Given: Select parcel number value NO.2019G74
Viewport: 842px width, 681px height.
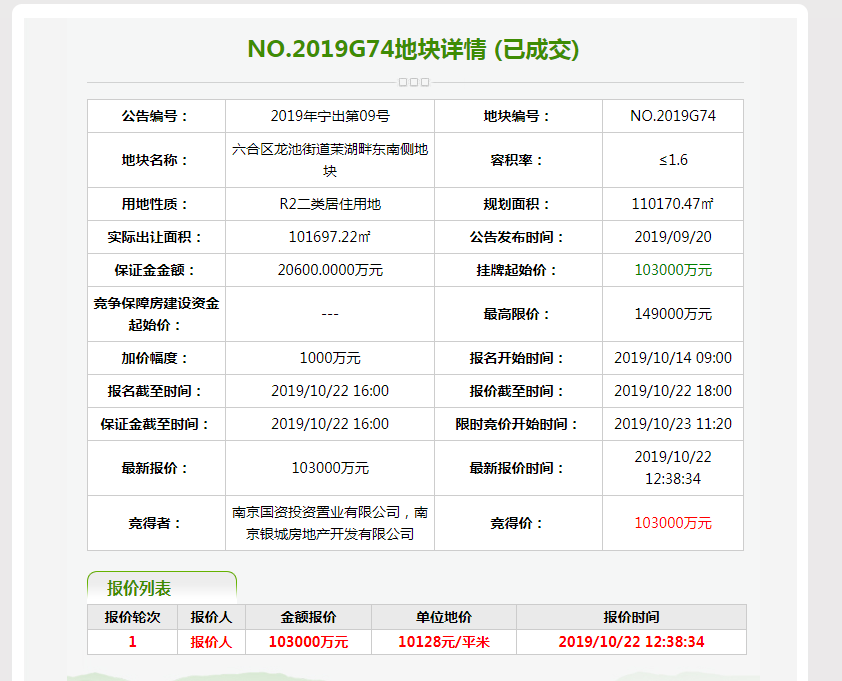Looking at the screenshot, I should point(673,116).
